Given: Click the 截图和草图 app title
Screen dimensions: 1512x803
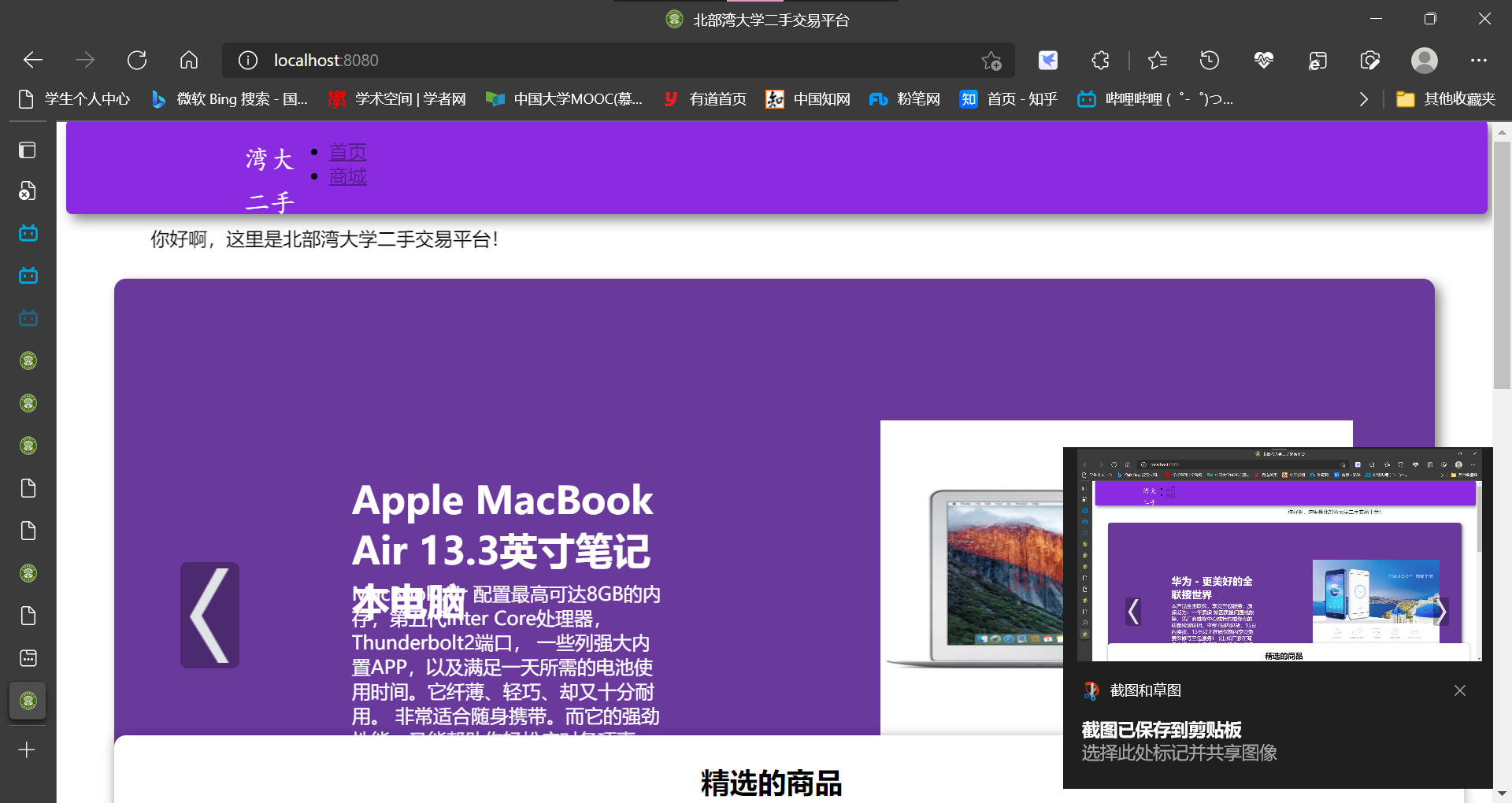Looking at the screenshot, I should (1146, 690).
